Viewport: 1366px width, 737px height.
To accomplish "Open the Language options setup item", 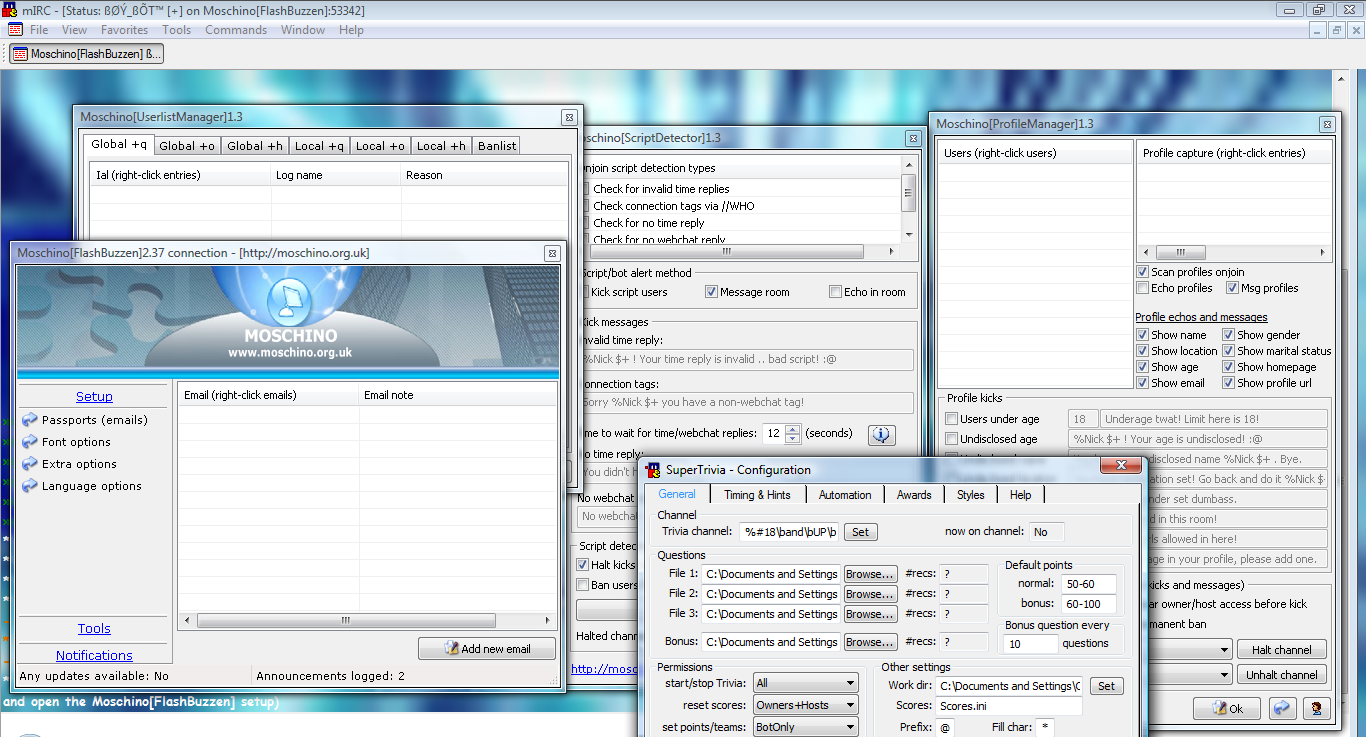I will 82,486.
